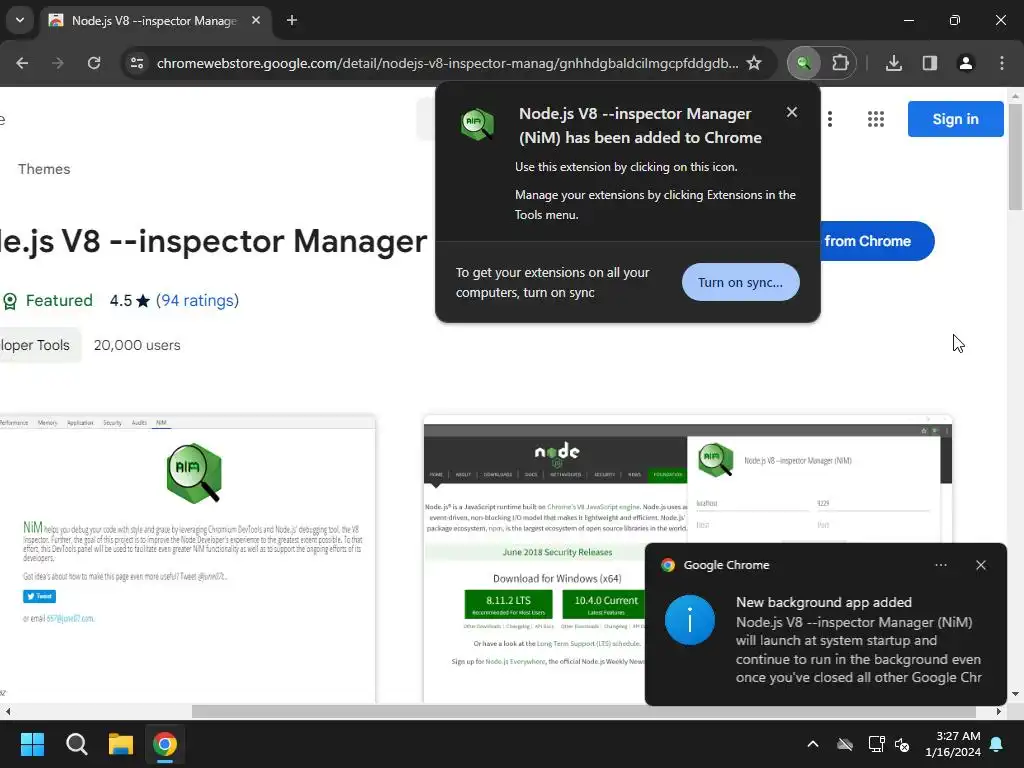Click the horizontal page scrollbar
The height and width of the screenshot is (768, 1024).
(584, 711)
